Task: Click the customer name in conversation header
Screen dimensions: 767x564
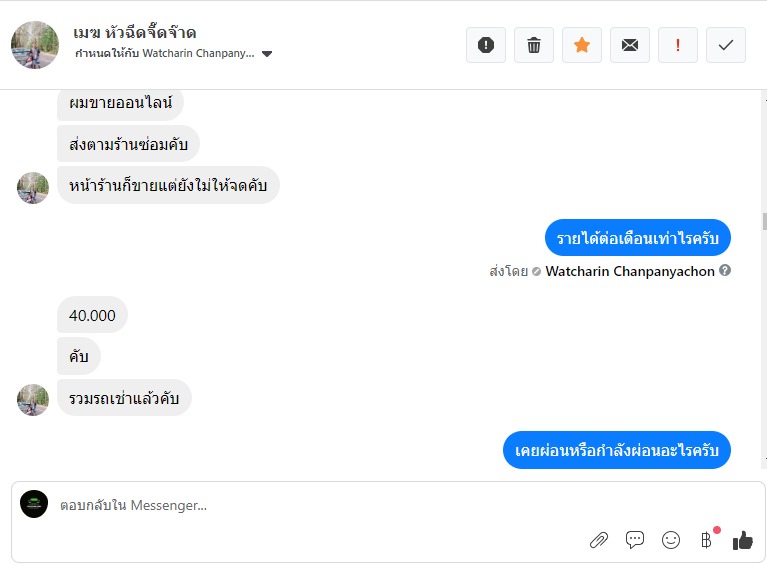Action: 135,33
